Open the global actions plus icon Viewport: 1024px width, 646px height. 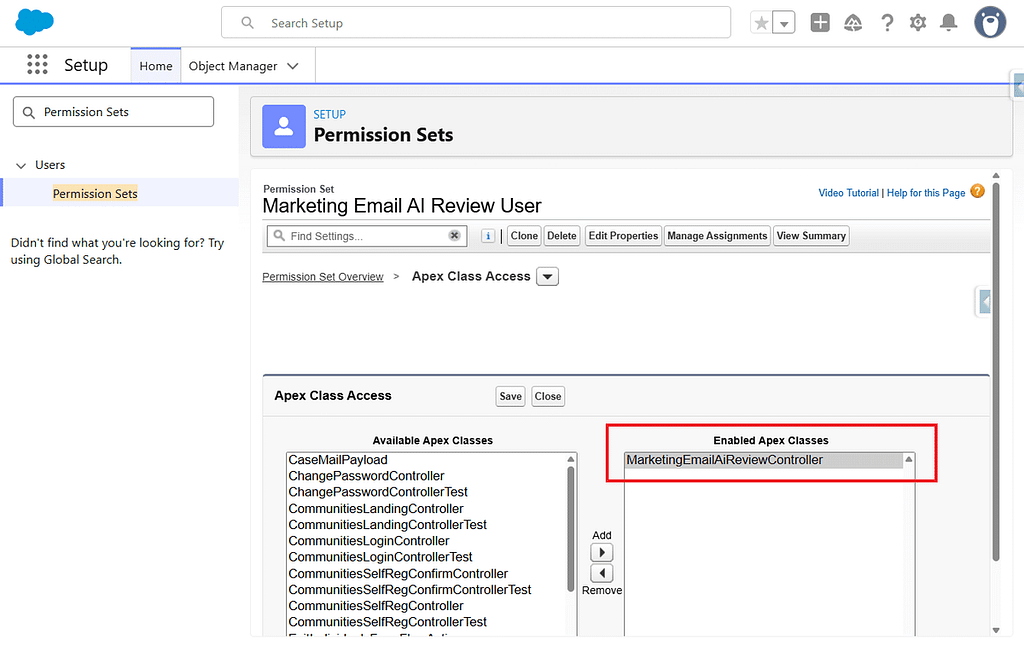pyautogui.click(x=820, y=23)
